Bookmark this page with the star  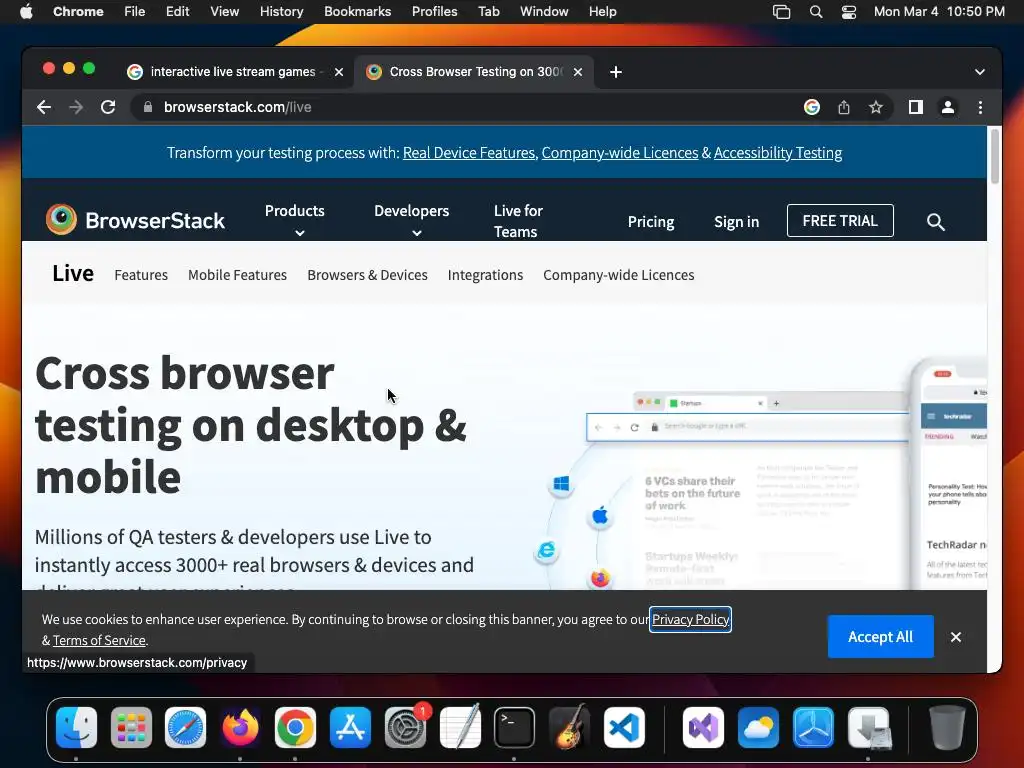pyautogui.click(x=876, y=107)
